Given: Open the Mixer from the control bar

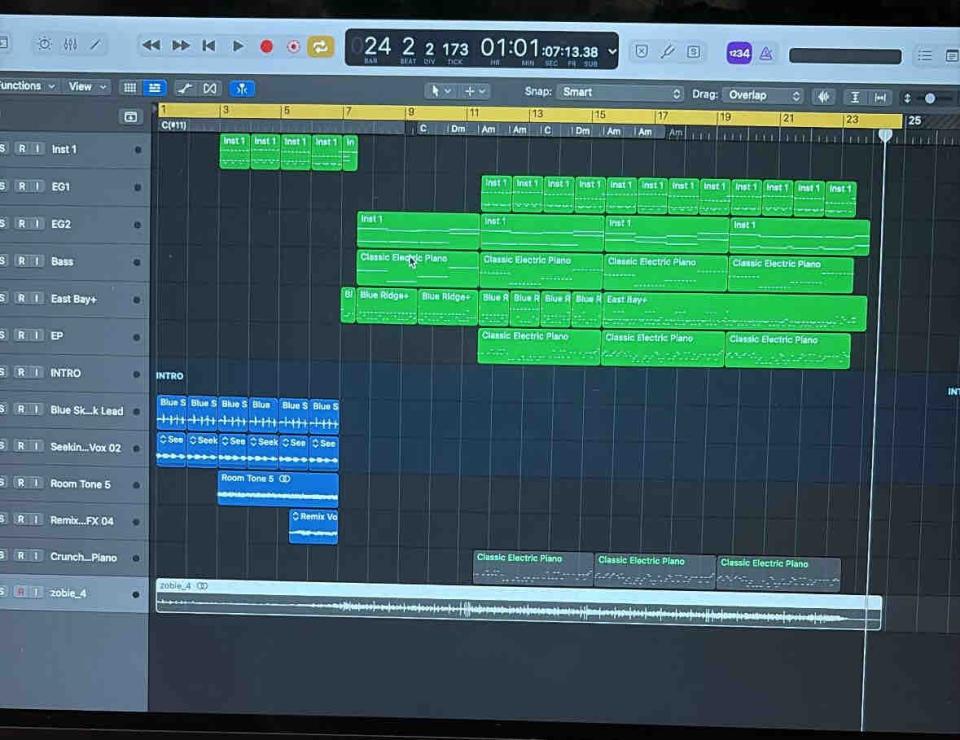Looking at the screenshot, I should pyautogui.click(x=70, y=45).
